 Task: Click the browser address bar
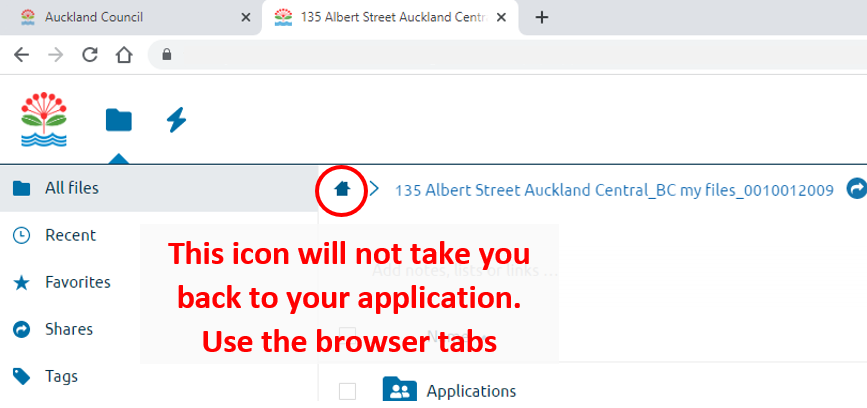click(x=500, y=55)
